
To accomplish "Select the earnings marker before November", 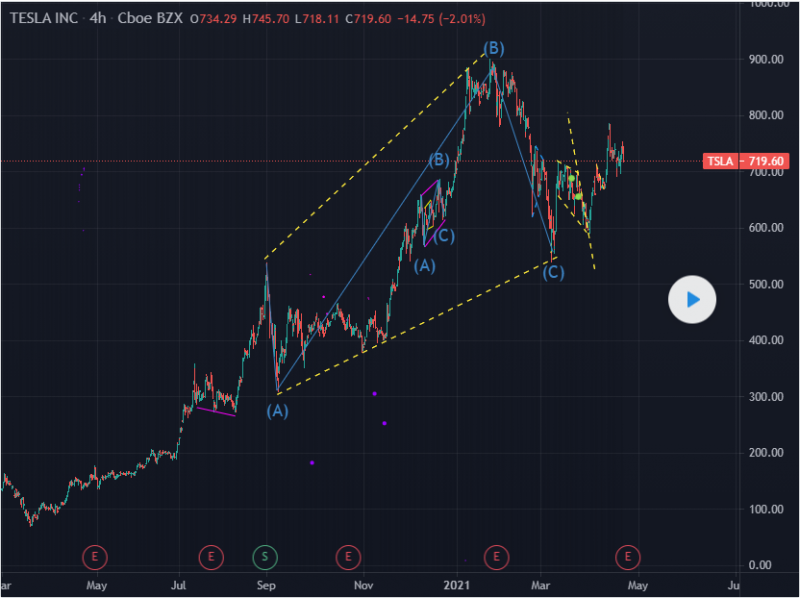I will click(x=347, y=555).
